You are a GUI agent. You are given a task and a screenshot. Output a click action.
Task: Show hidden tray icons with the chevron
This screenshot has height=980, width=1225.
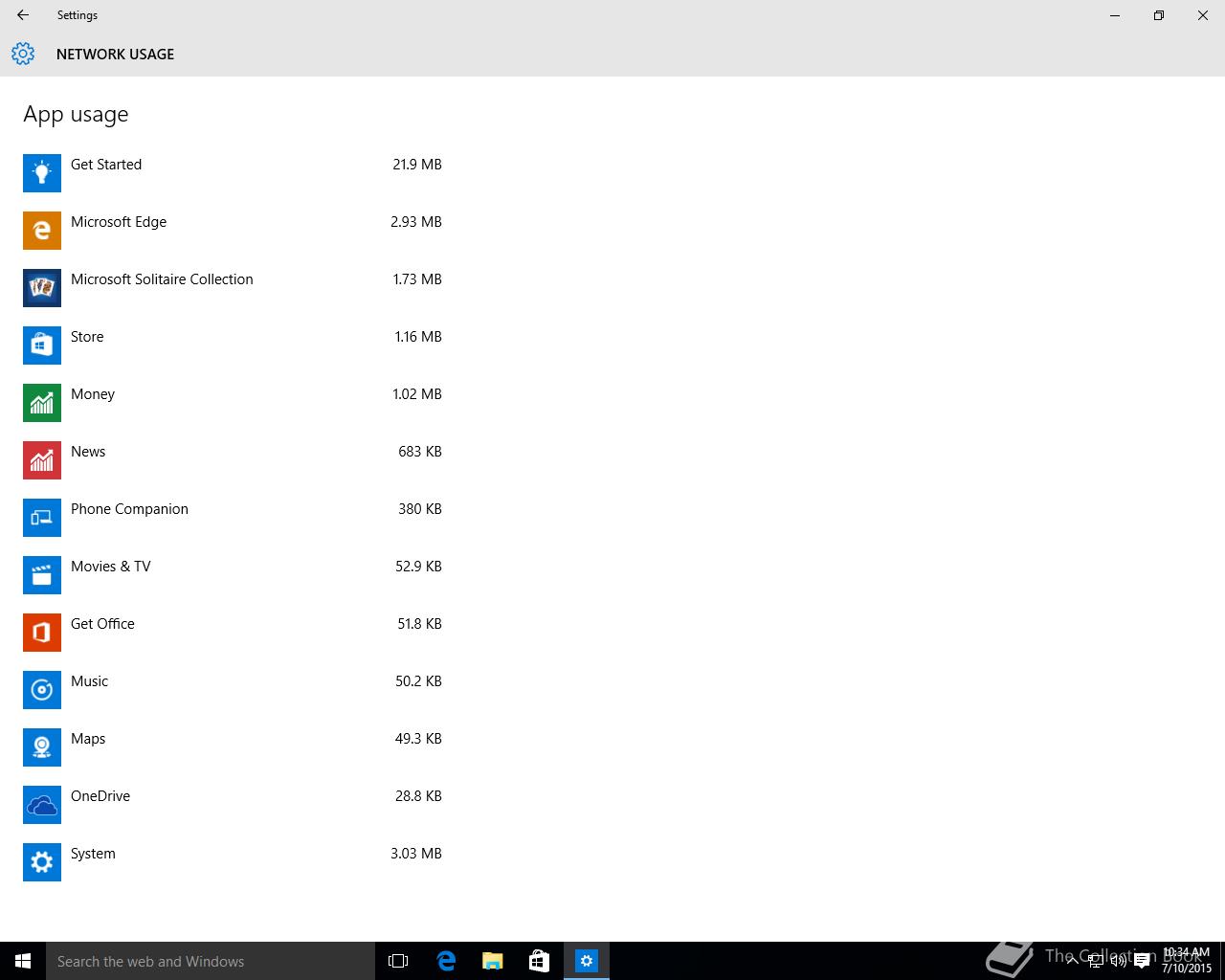click(1072, 961)
